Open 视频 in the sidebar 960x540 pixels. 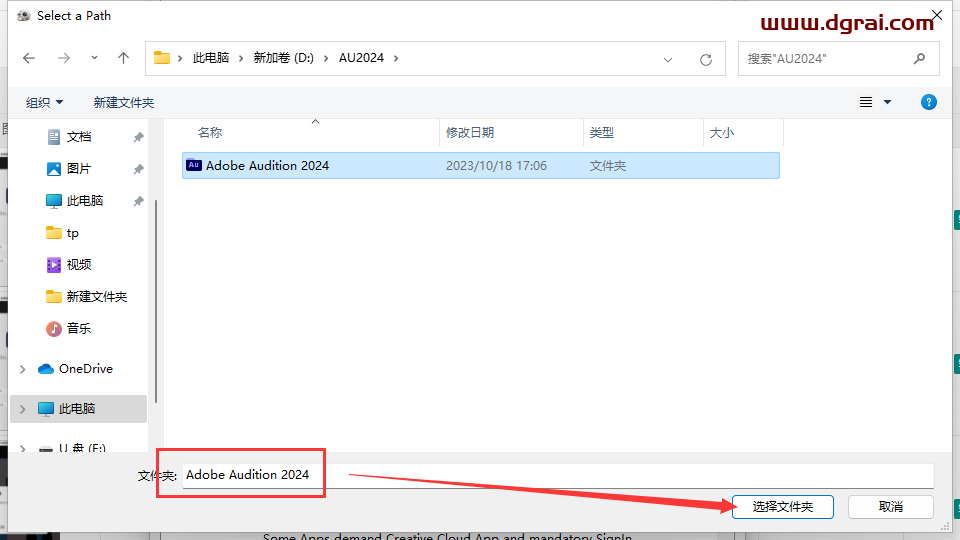point(79,264)
